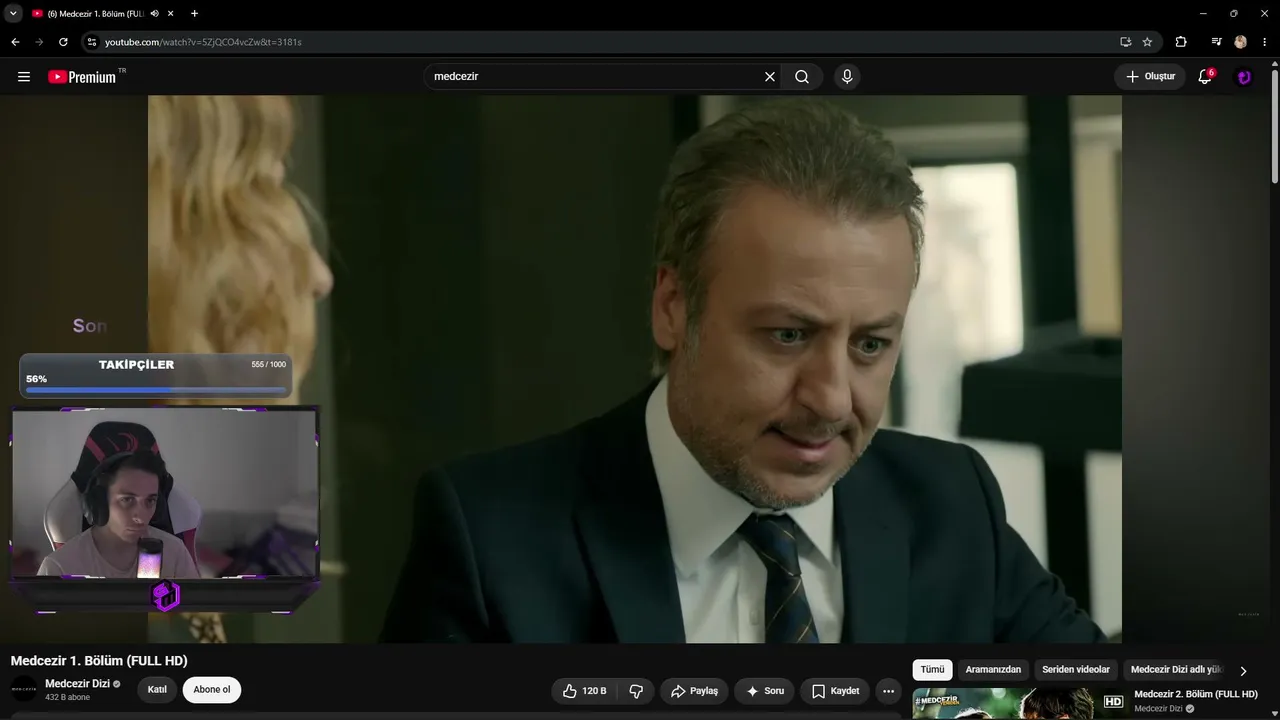Select the Tümü chip
The width and height of the screenshot is (1280, 720).
(932, 670)
